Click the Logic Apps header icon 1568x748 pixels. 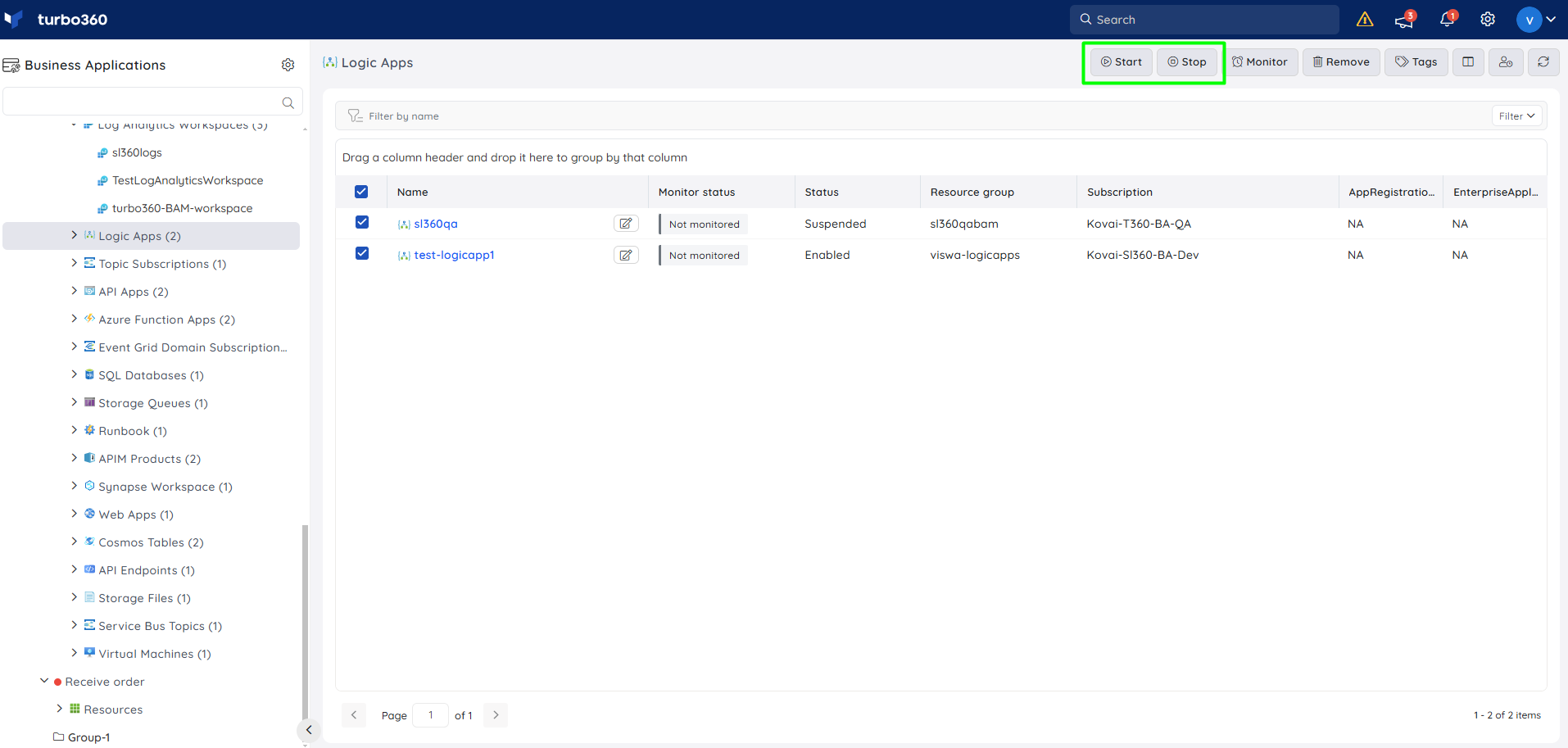[330, 62]
